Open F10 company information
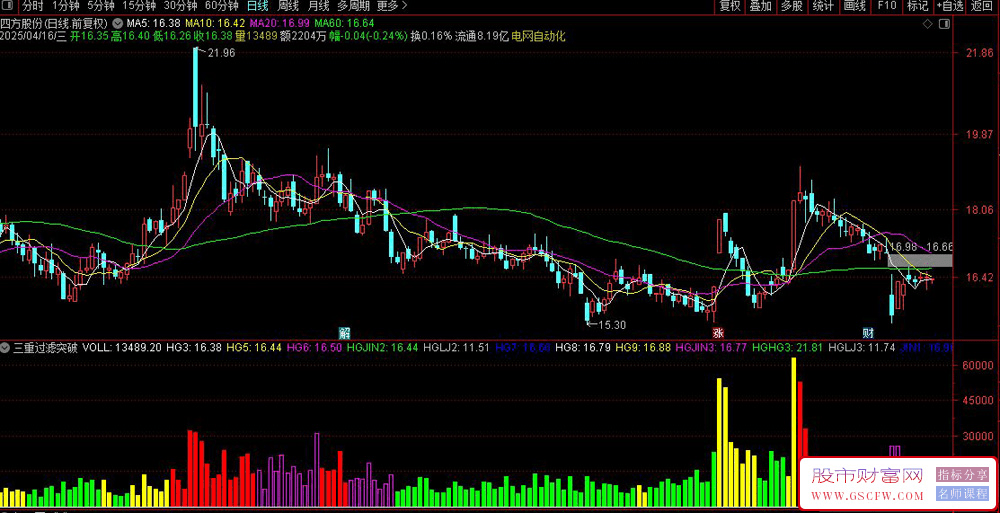Screen dimensions: 1000x513 coord(886,6)
